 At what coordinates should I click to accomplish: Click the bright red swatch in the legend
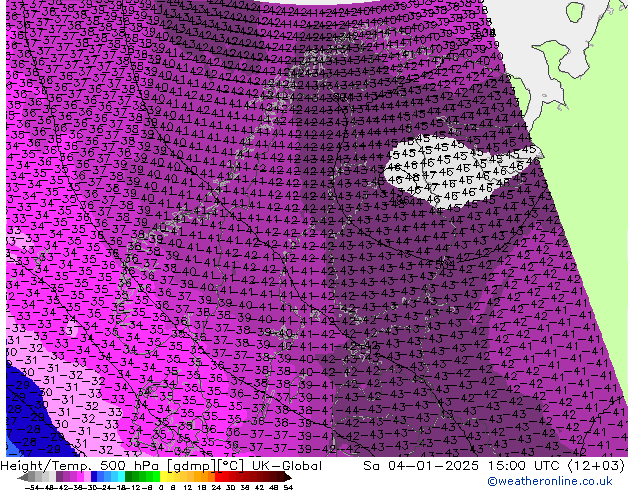click(218, 477)
